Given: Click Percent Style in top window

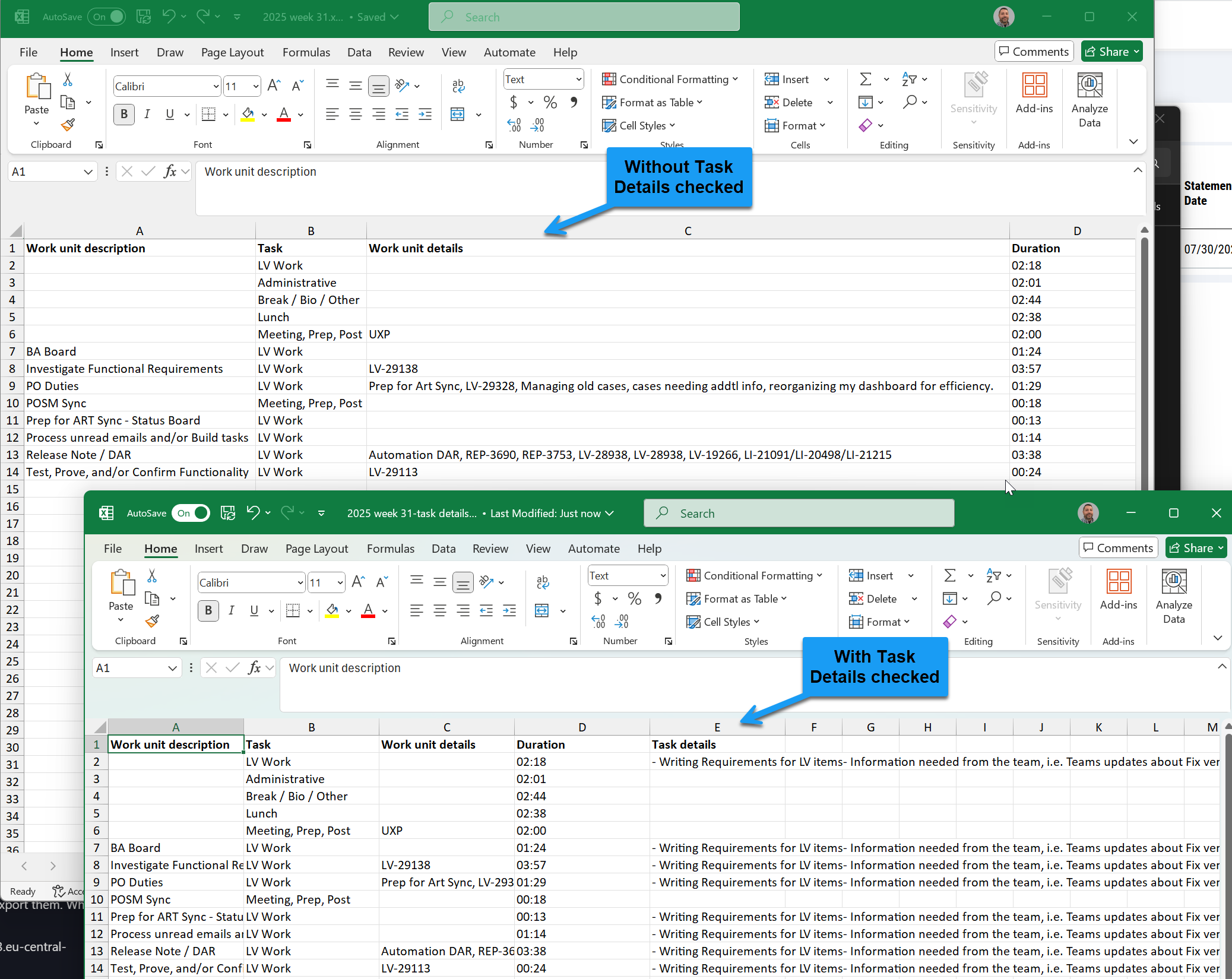Looking at the screenshot, I should tap(550, 102).
